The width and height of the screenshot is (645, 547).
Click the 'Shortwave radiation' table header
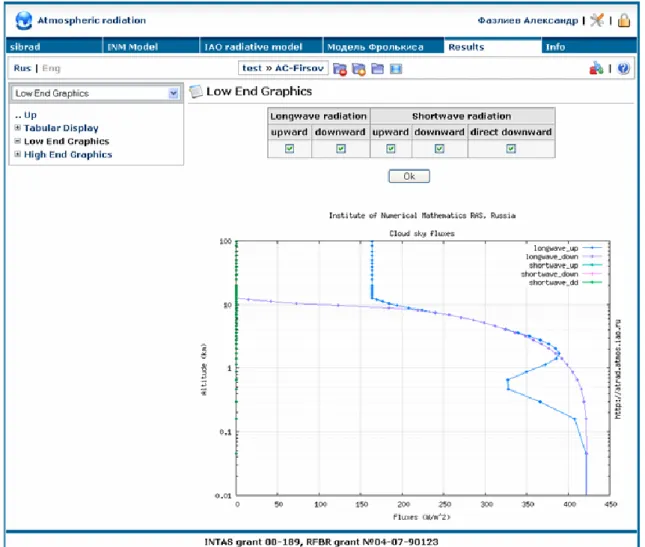(462, 116)
